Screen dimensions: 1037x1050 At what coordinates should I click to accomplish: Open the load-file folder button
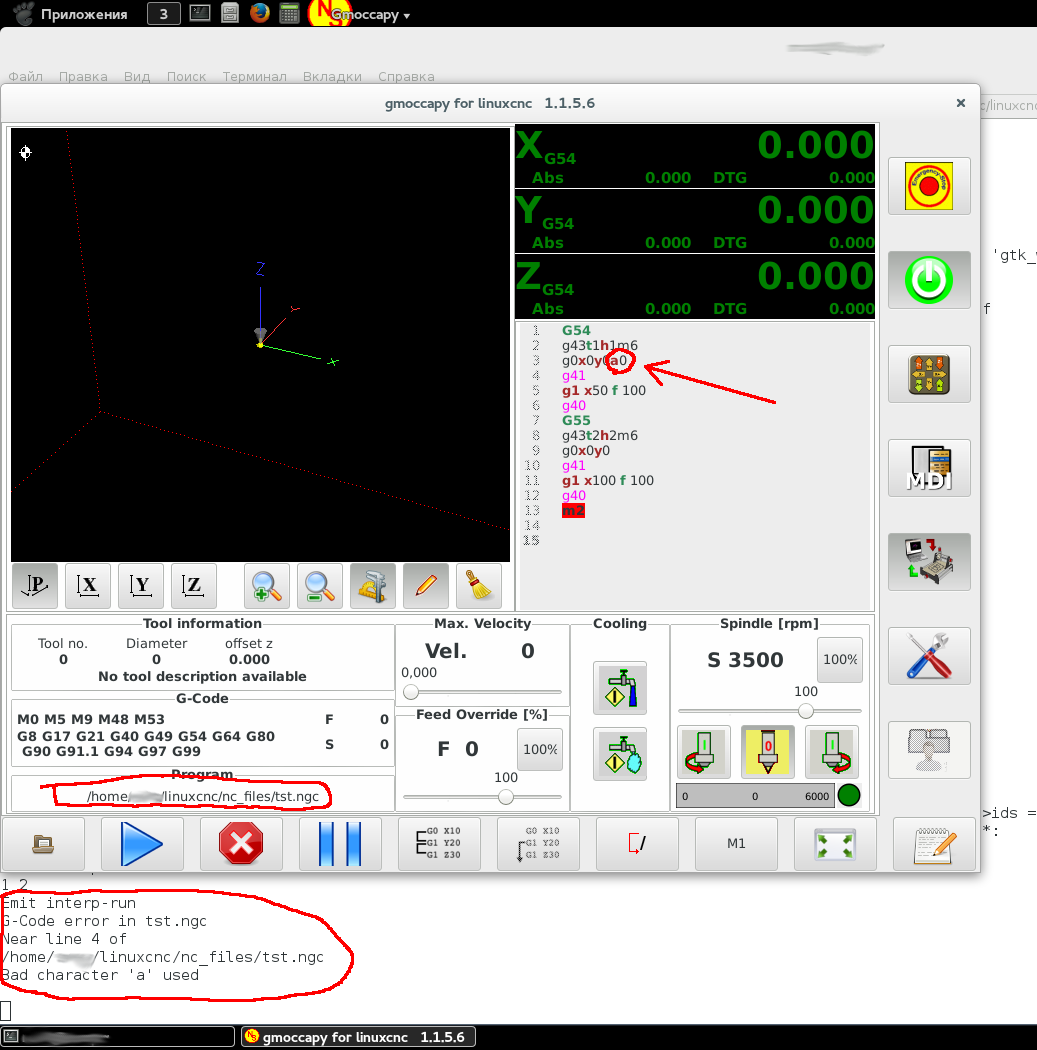point(44,844)
